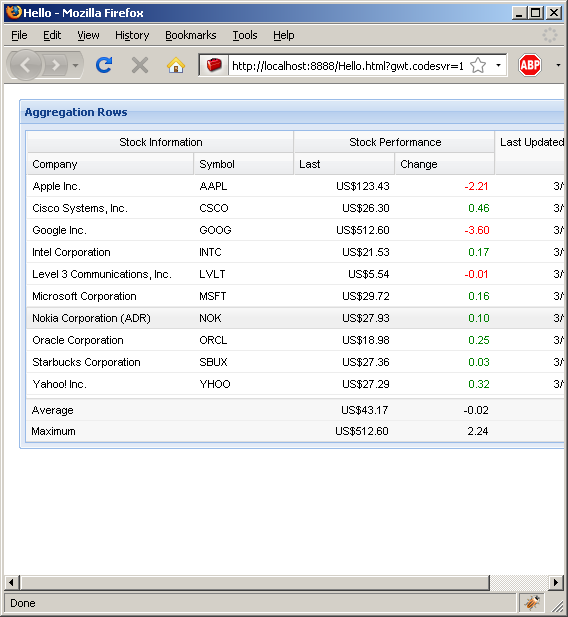Click the US$21.53 price for Intel
The height and width of the screenshot is (617, 568).
366,252
